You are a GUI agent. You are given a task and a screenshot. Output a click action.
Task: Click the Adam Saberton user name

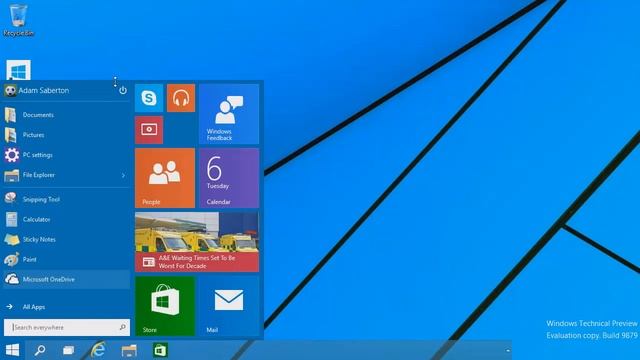44,91
